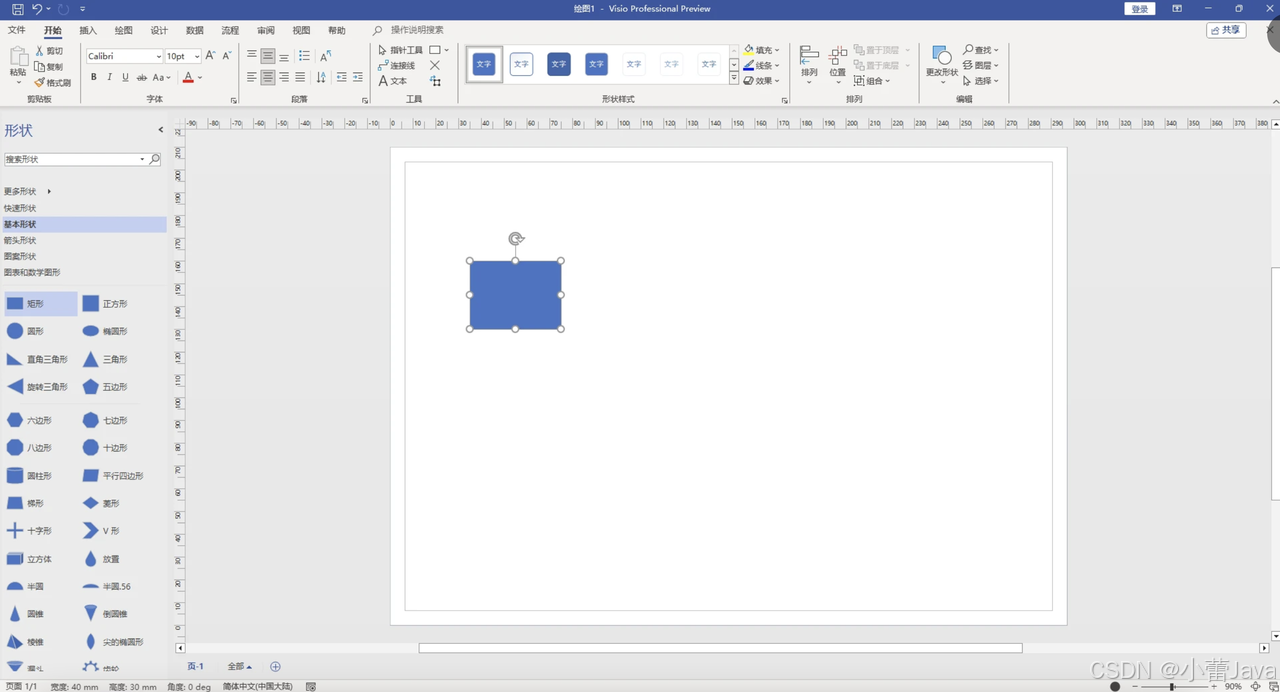This screenshot has height=692, width=1280.
Task: Add the Circle (圆形) shape from stencil
Action: [x=15, y=331]
